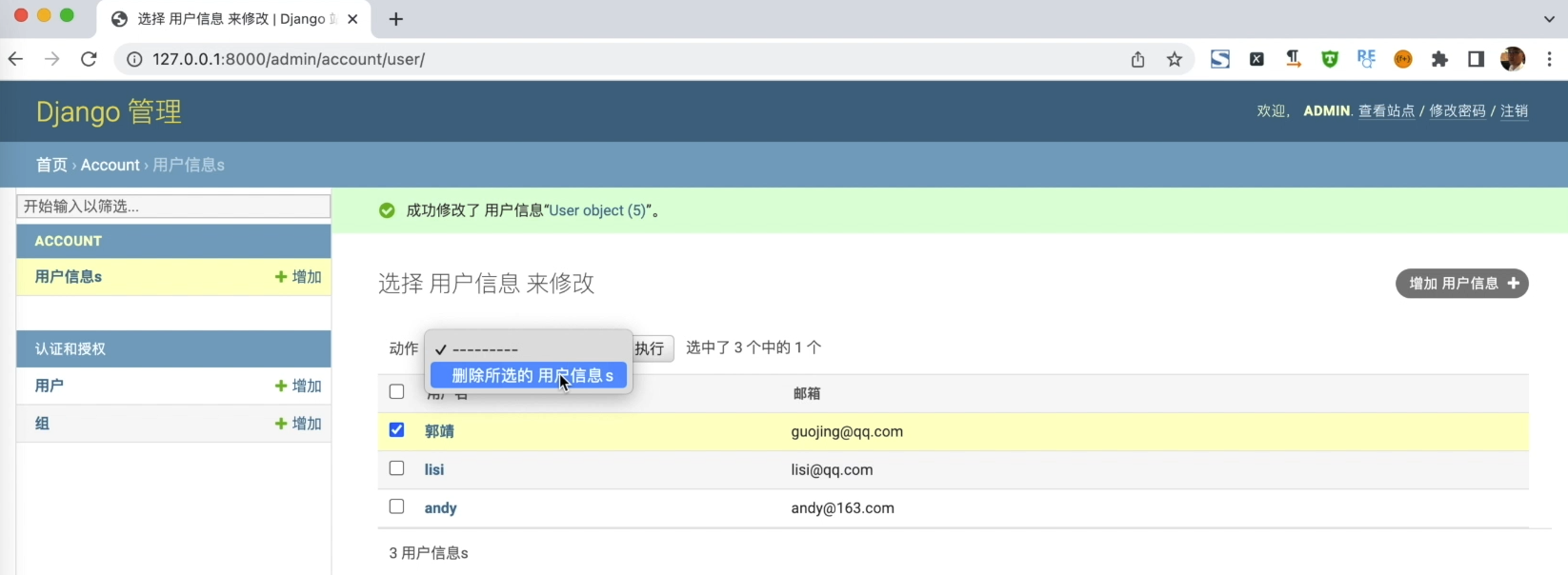Open the paragraph-mark extension icon
Image resolution: width=1568 pixels, height=575 pixels.
point(1294,59)
